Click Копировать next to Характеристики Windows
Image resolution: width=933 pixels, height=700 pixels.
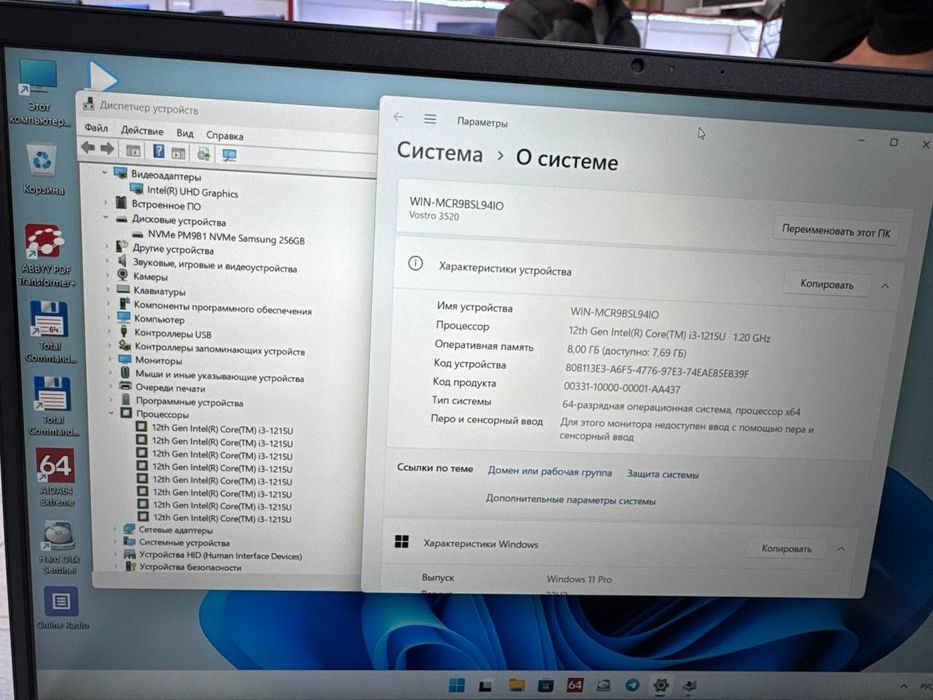pyautogui.click(x=786, y=548)
